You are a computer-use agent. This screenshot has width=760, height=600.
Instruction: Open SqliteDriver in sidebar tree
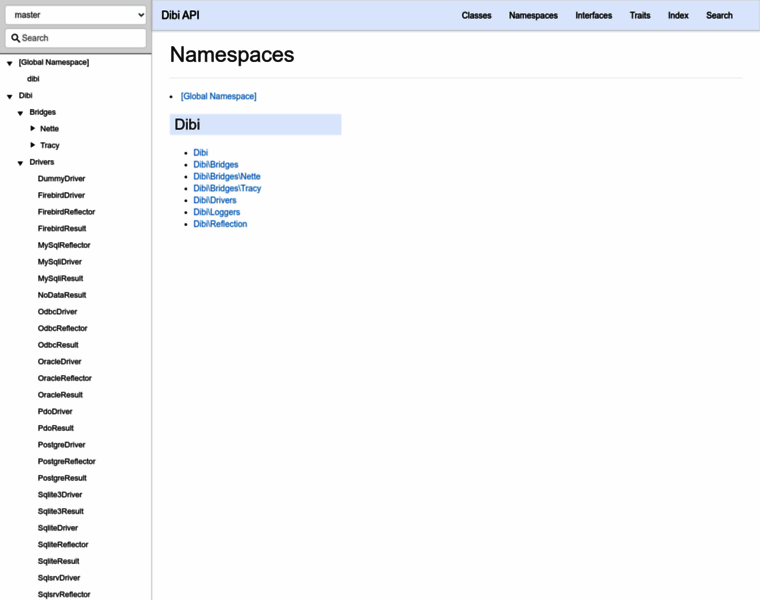coord(58,528)
